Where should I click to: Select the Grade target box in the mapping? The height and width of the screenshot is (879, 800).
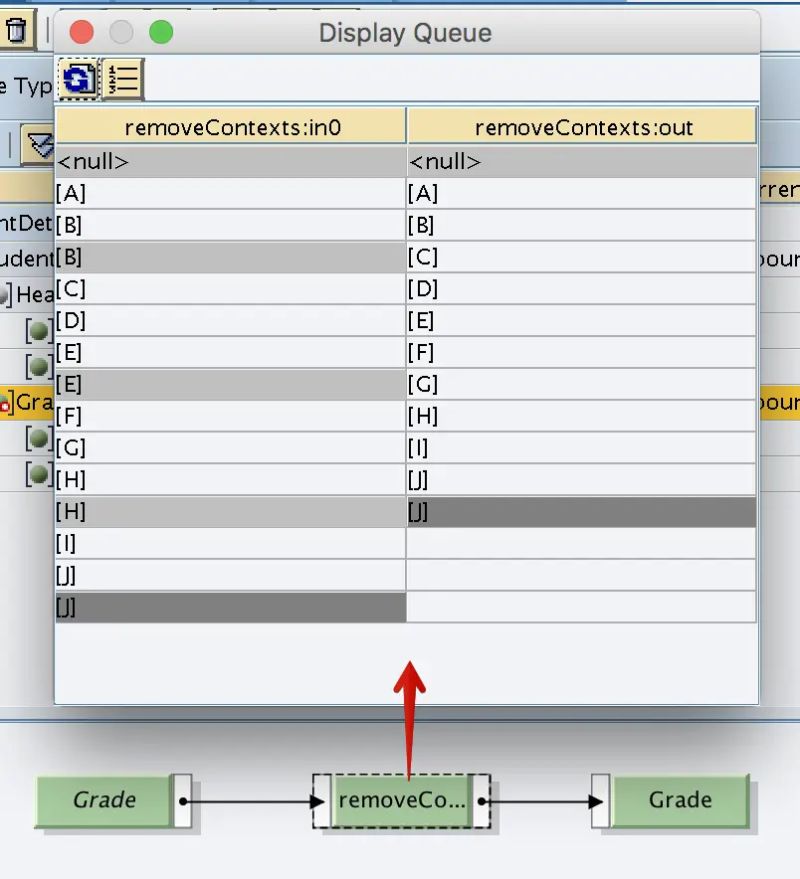coord(680,800)
